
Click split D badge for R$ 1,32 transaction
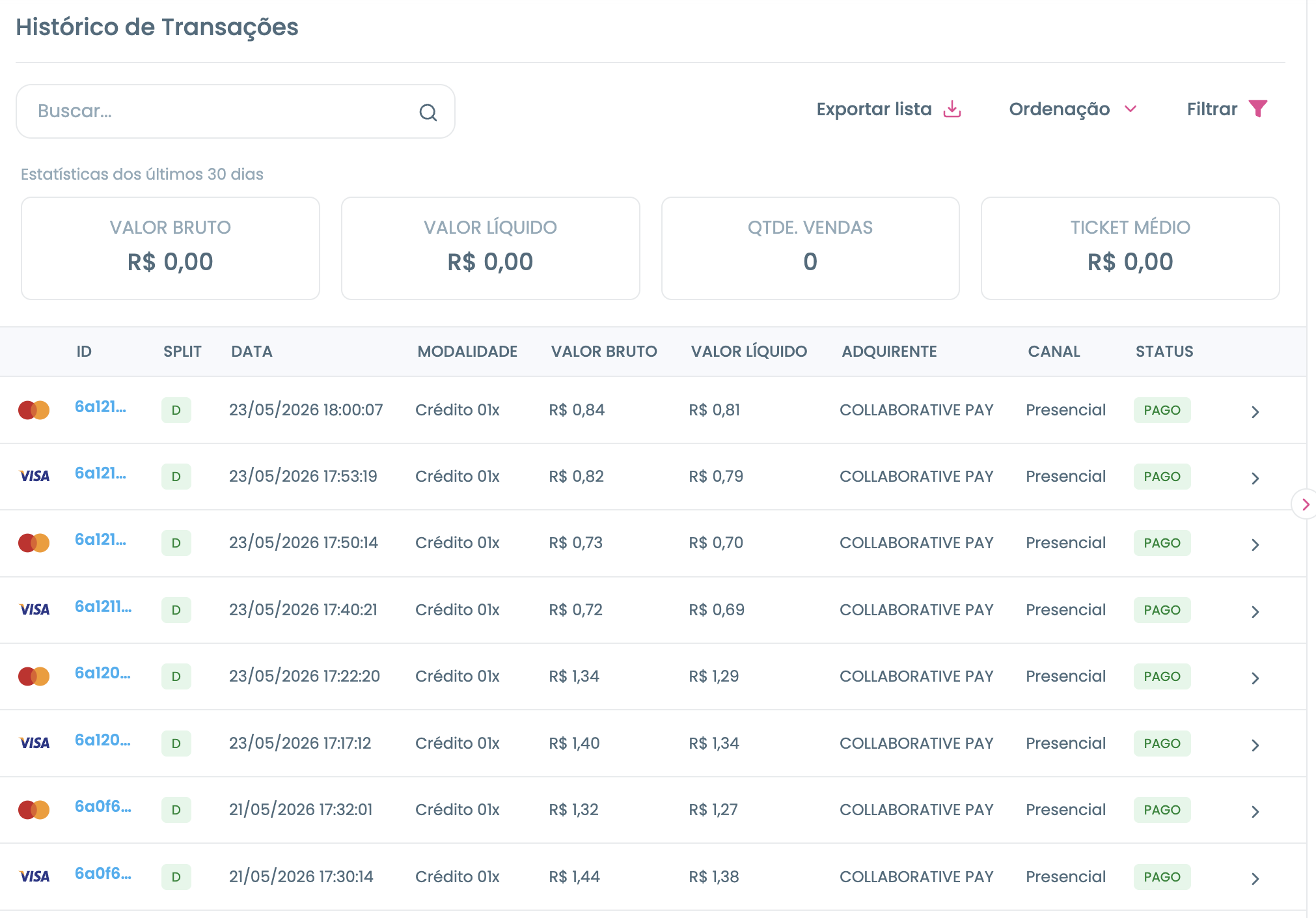tap(176, 810)
